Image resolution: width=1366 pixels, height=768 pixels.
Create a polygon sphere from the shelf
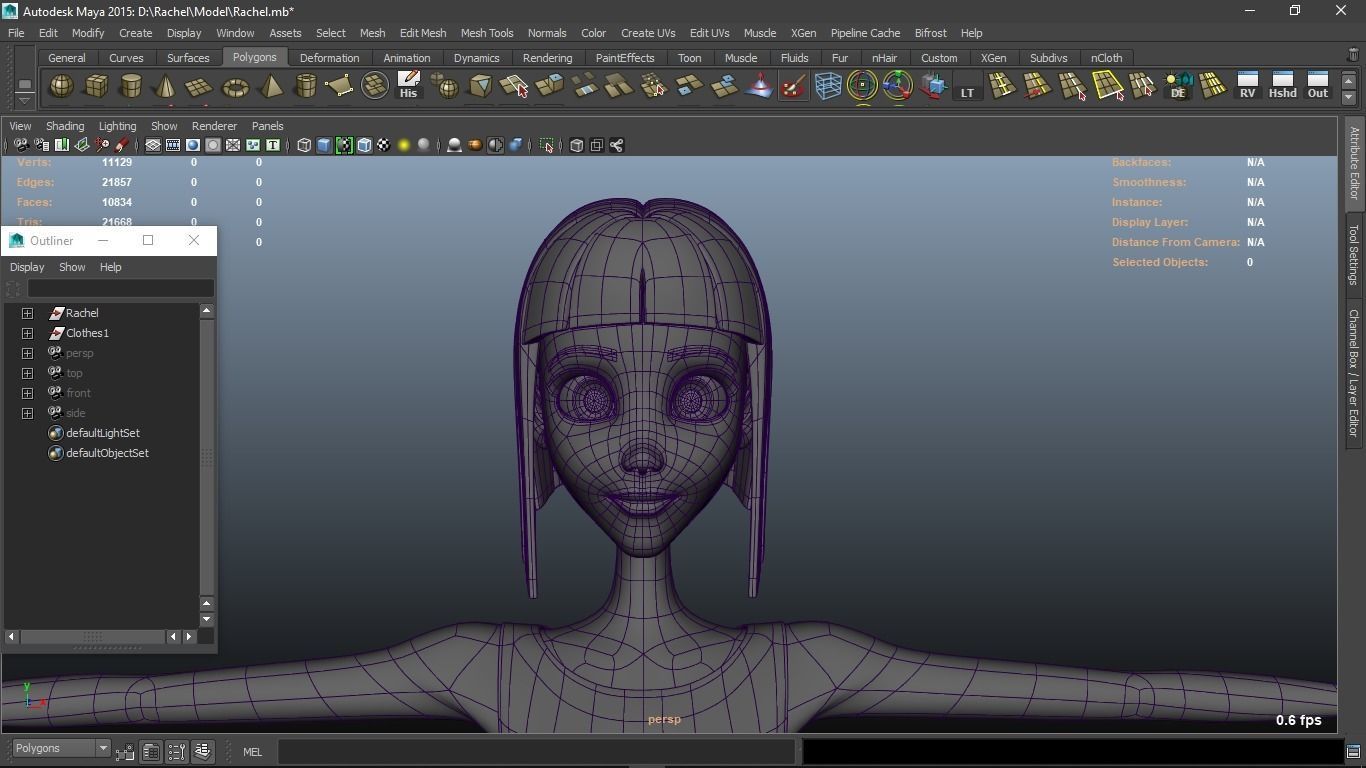61,87
